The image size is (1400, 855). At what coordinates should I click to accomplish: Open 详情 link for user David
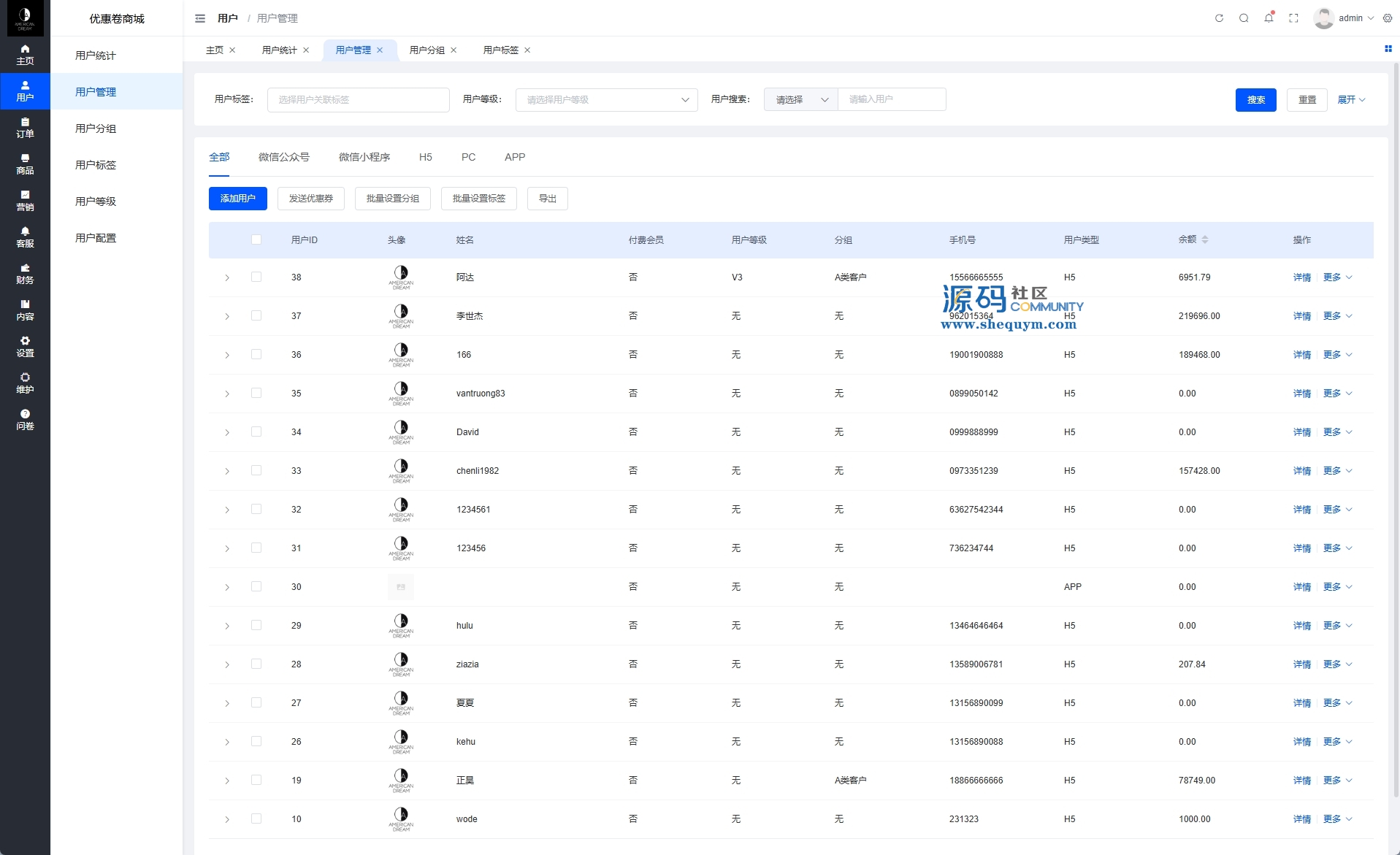1301,432
